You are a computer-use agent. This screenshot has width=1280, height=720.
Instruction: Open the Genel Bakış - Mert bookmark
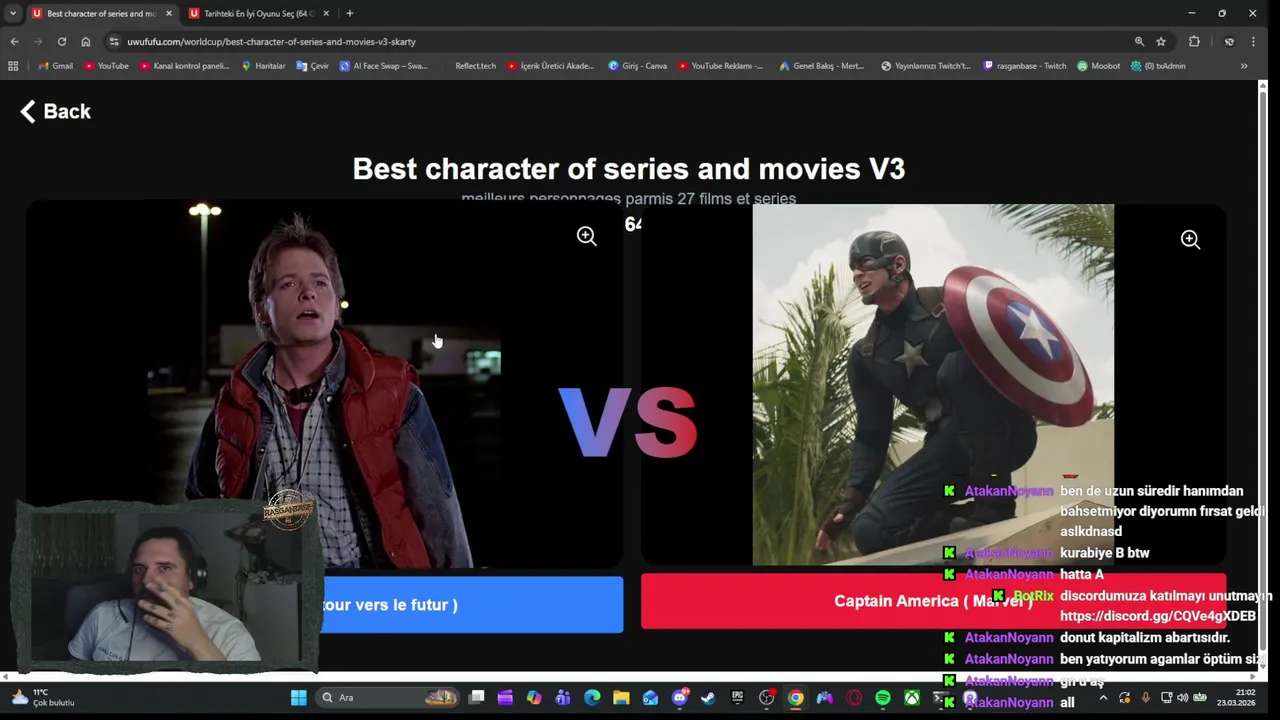(x=821, y=66)
